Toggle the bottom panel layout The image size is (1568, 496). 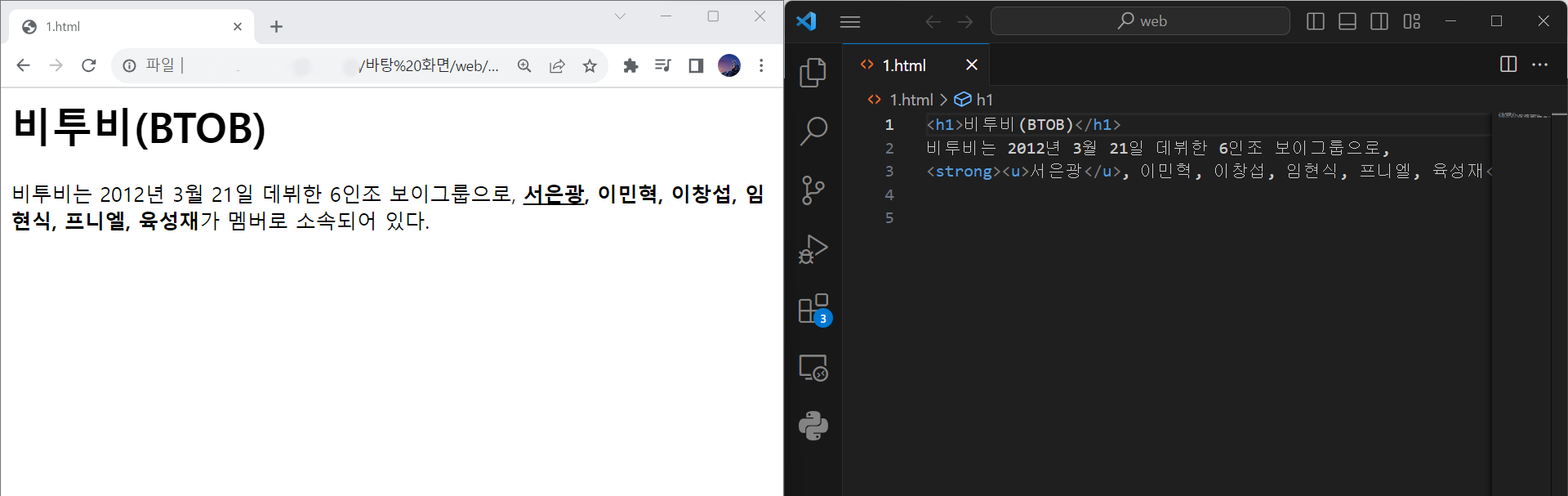[1347, 21]
